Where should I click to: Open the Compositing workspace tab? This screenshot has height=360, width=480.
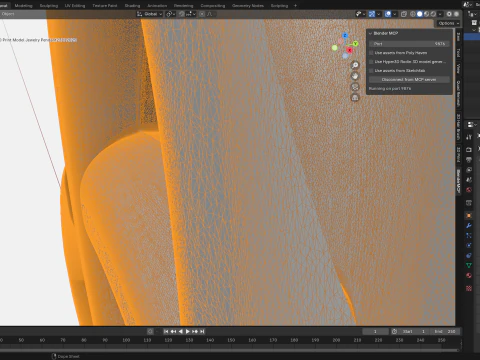[213, 6]
